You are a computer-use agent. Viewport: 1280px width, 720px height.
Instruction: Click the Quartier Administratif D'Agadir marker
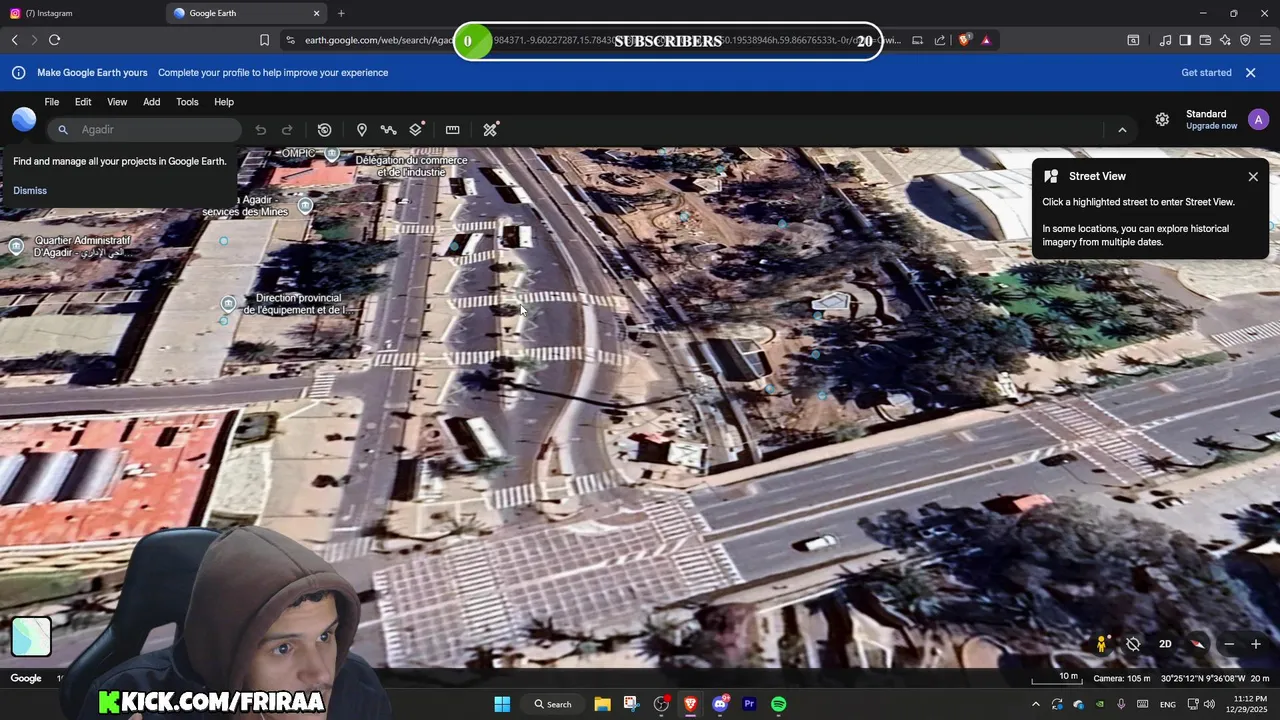pyautogui.click(x=16, y=247)
